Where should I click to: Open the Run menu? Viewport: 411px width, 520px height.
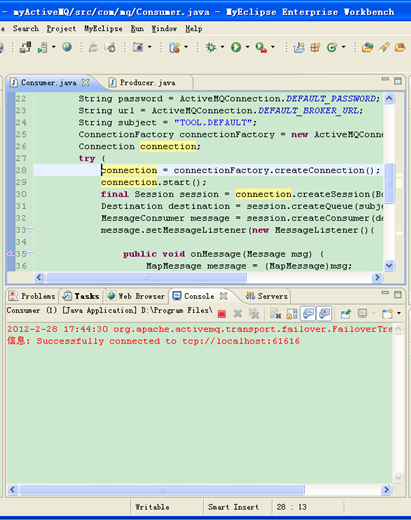point(137,29)
